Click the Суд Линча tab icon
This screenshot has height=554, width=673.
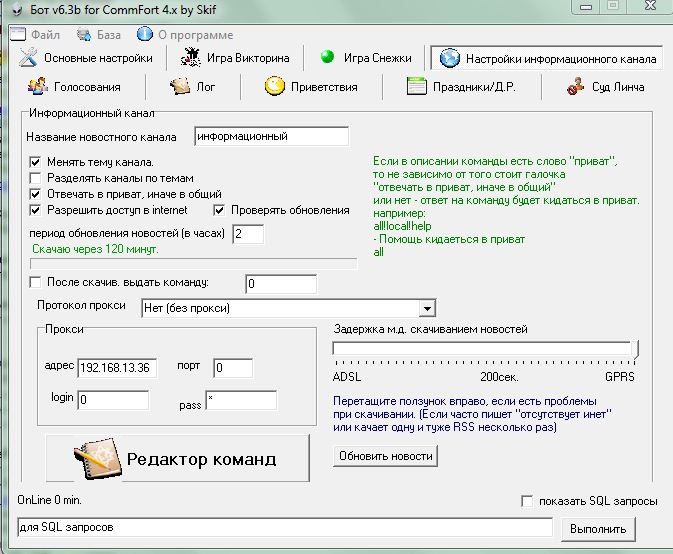click(x=575, y=87)
